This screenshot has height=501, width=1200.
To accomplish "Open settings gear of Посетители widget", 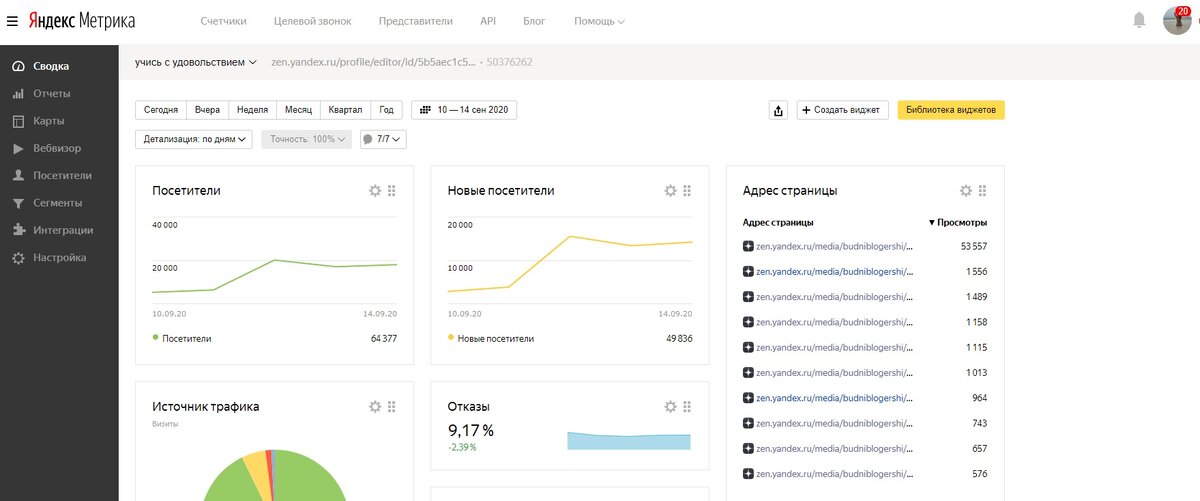I will click(x=375, y=191).
